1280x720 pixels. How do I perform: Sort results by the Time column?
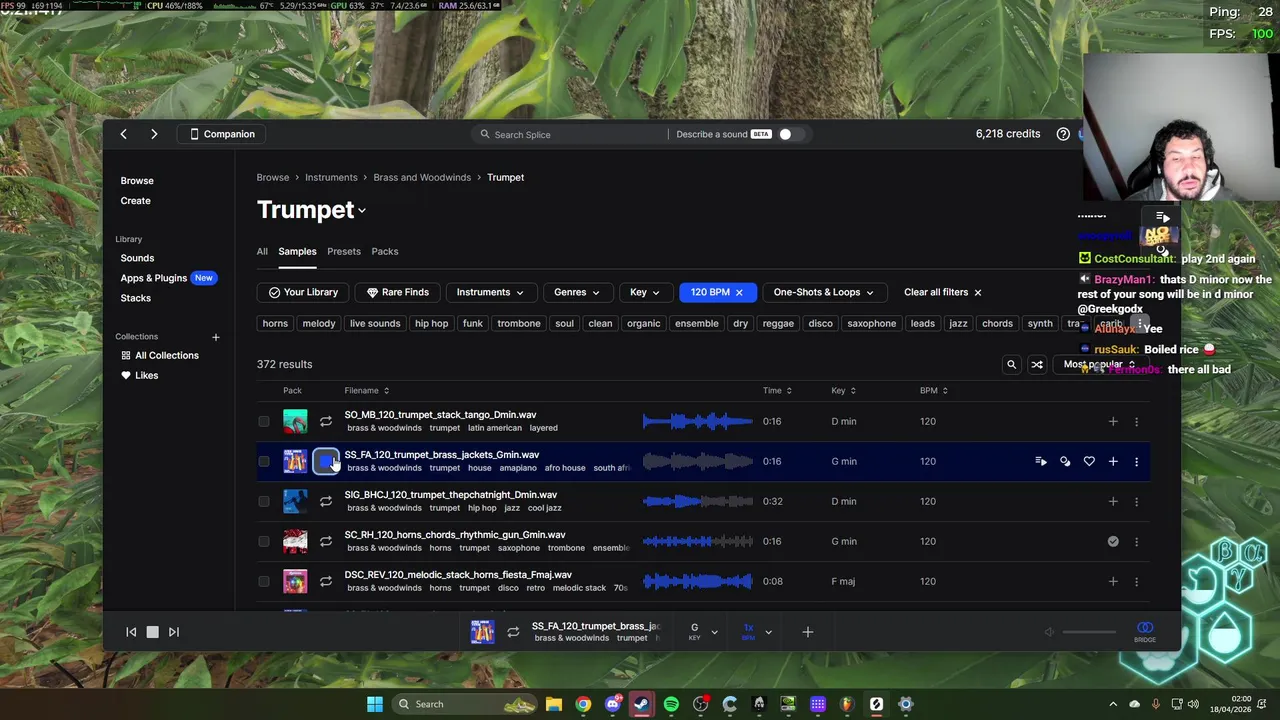(777, 391)
